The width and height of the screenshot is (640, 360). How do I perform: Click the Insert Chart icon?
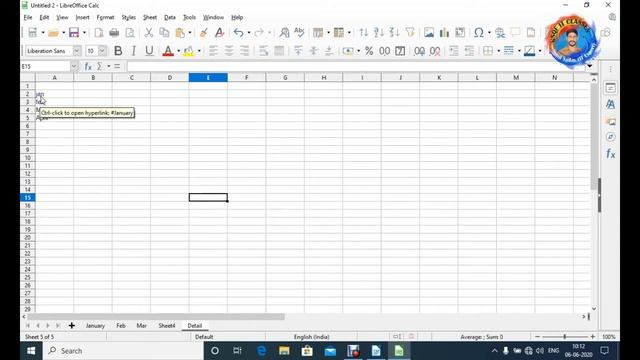pos(444,33)
